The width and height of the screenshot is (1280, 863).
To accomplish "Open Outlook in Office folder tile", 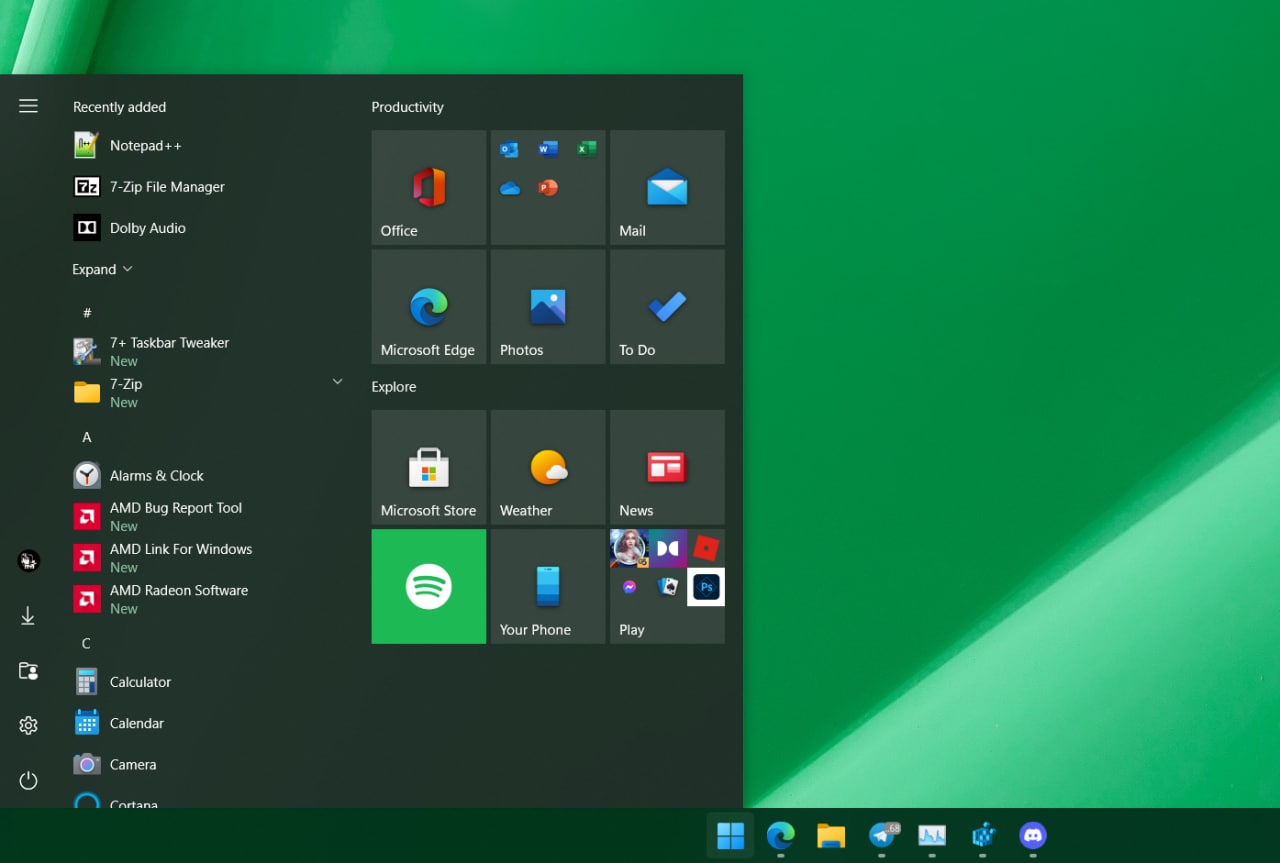I will 510,150.
